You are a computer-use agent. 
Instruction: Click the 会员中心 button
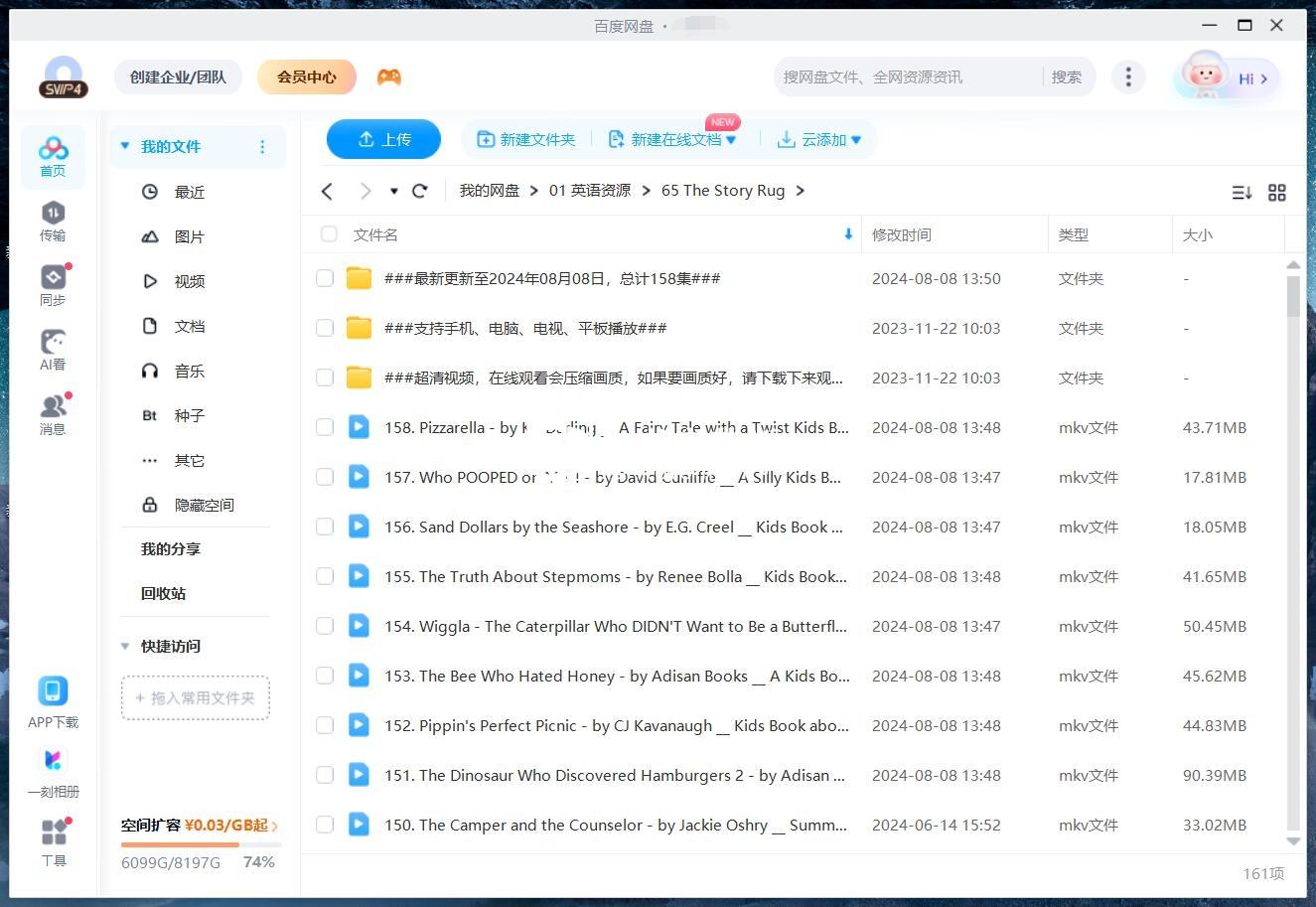pos(306,76)
